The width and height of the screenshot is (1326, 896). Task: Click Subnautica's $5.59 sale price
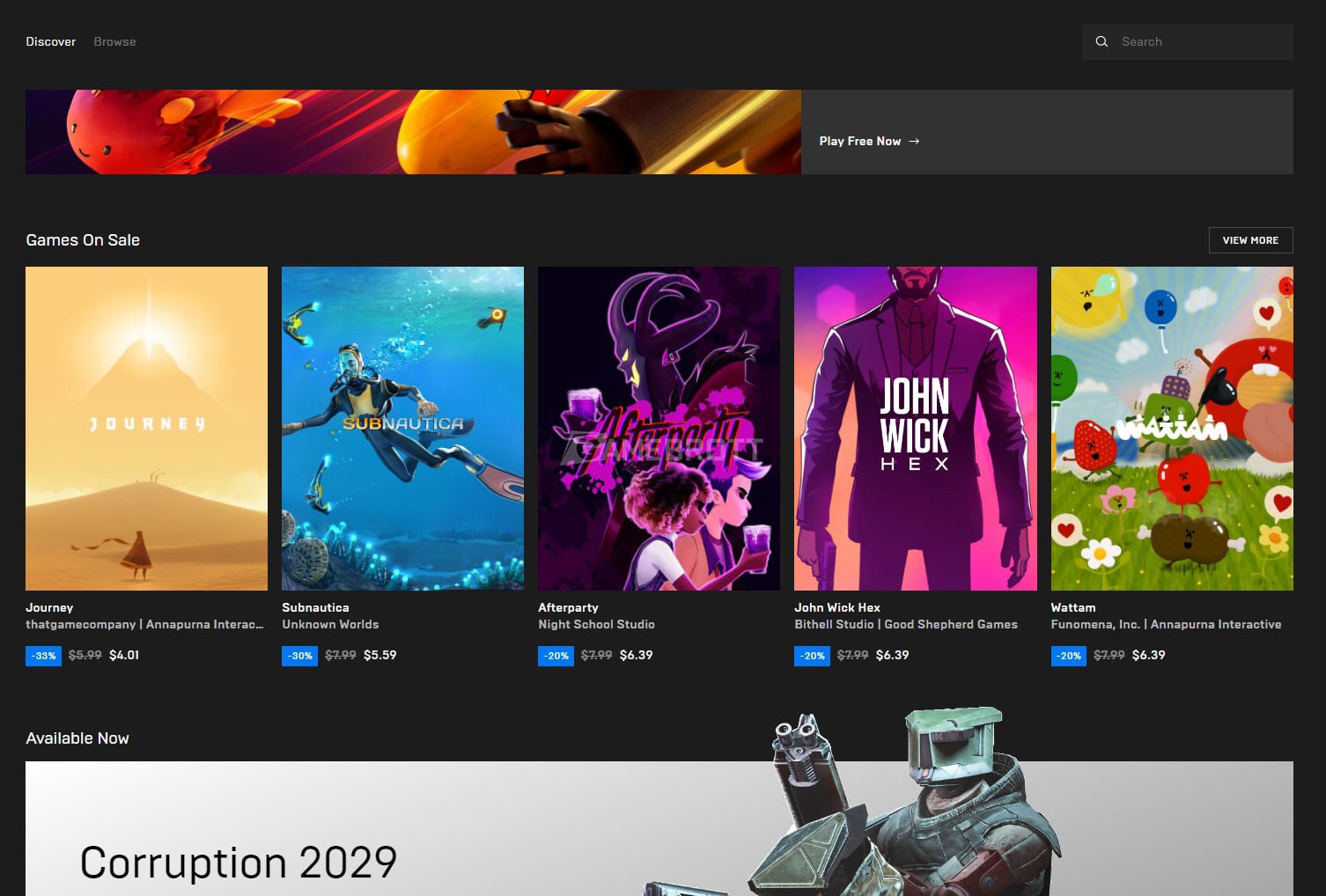(x=380, y=655)
